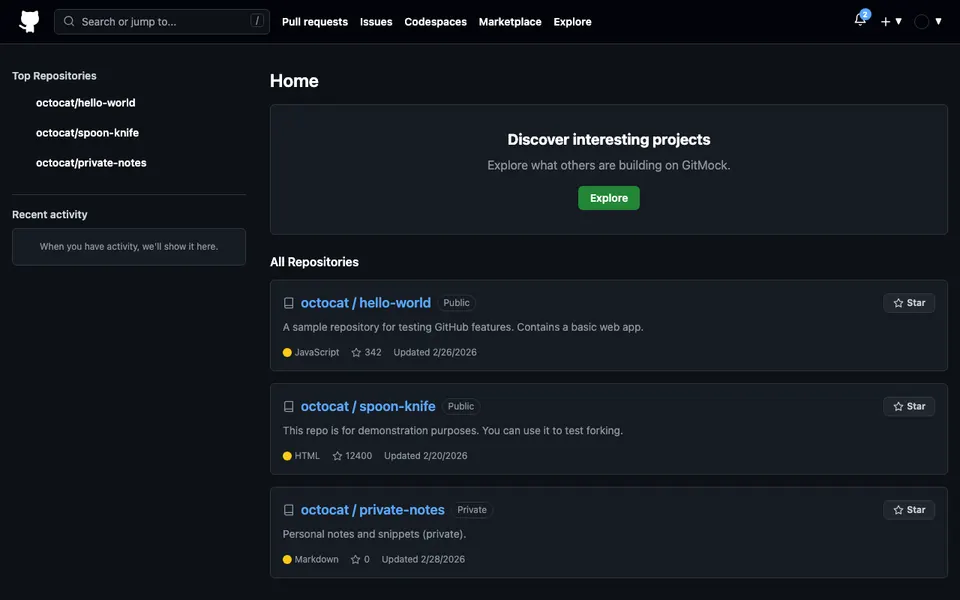Screen dimensions: 960x600
Task: Click the yellow Markdown language dot
Action: (287, 559)
